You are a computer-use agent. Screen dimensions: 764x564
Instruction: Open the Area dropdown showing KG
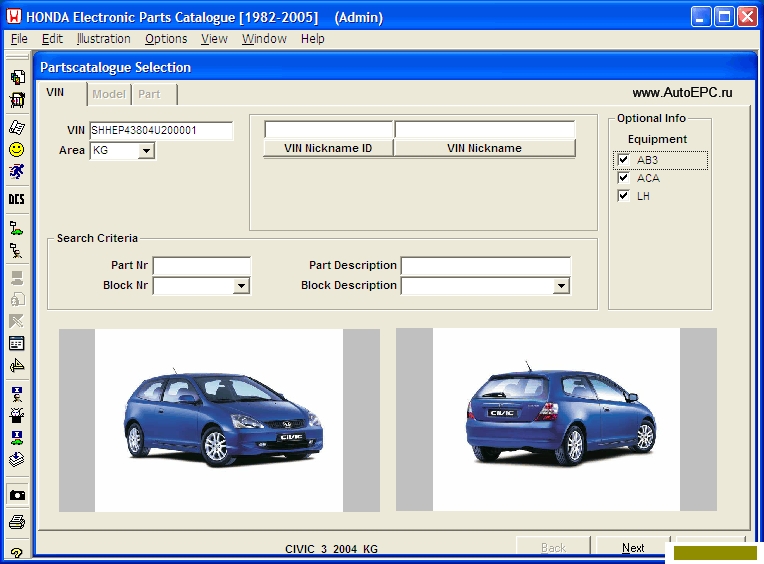click(x=146, y=151)
